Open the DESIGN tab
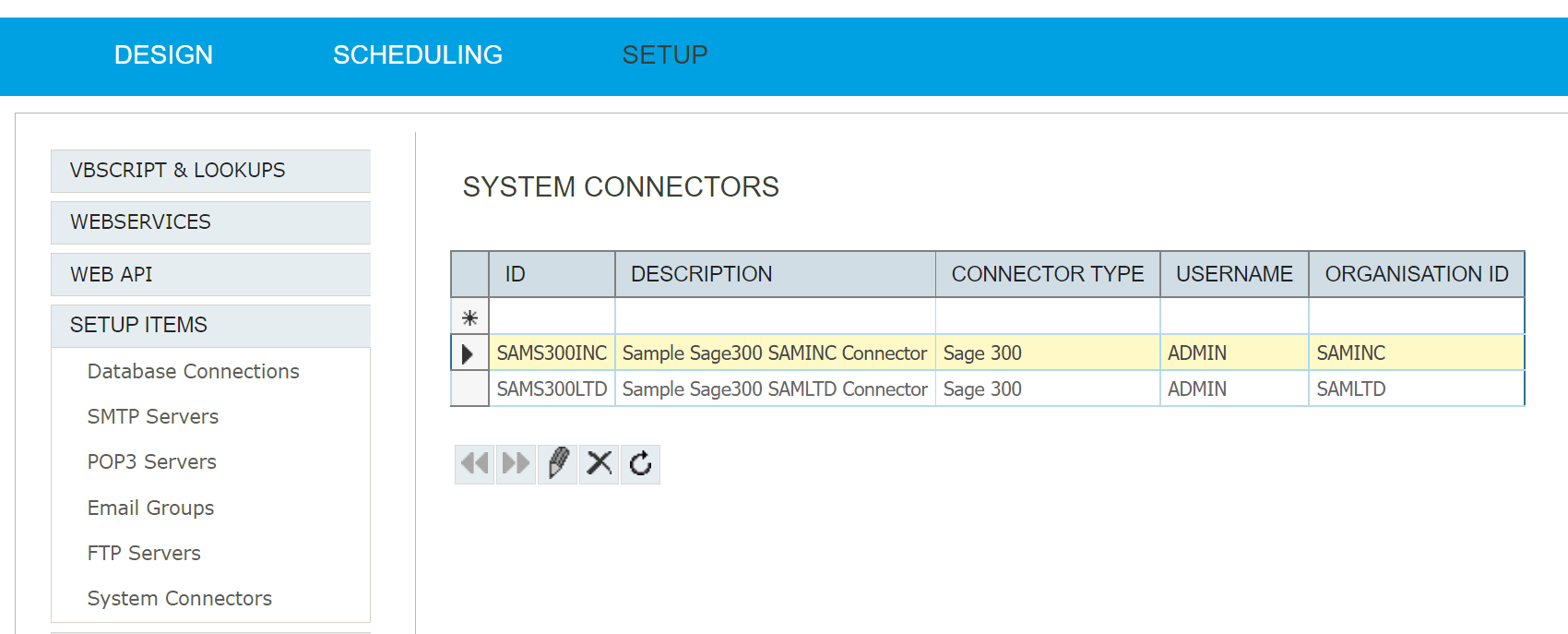This screenshot has width=1568, height=634. click(x=163, y=55)
